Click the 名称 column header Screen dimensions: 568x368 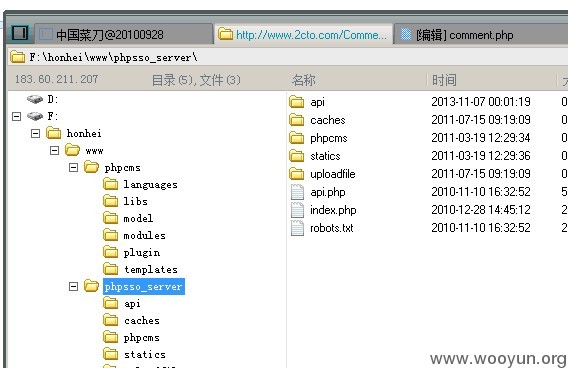click(x=304, y=80)
